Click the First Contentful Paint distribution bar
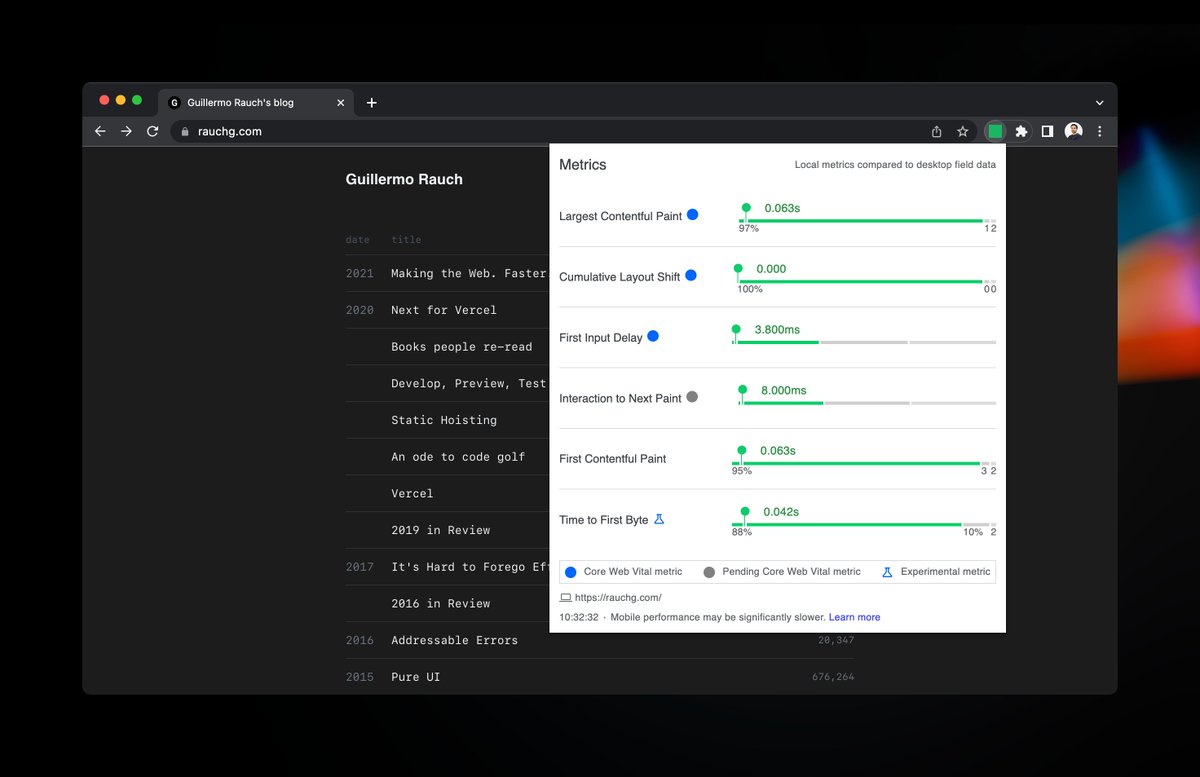This screenshot has height=777, width=1200. click(864, 464)
